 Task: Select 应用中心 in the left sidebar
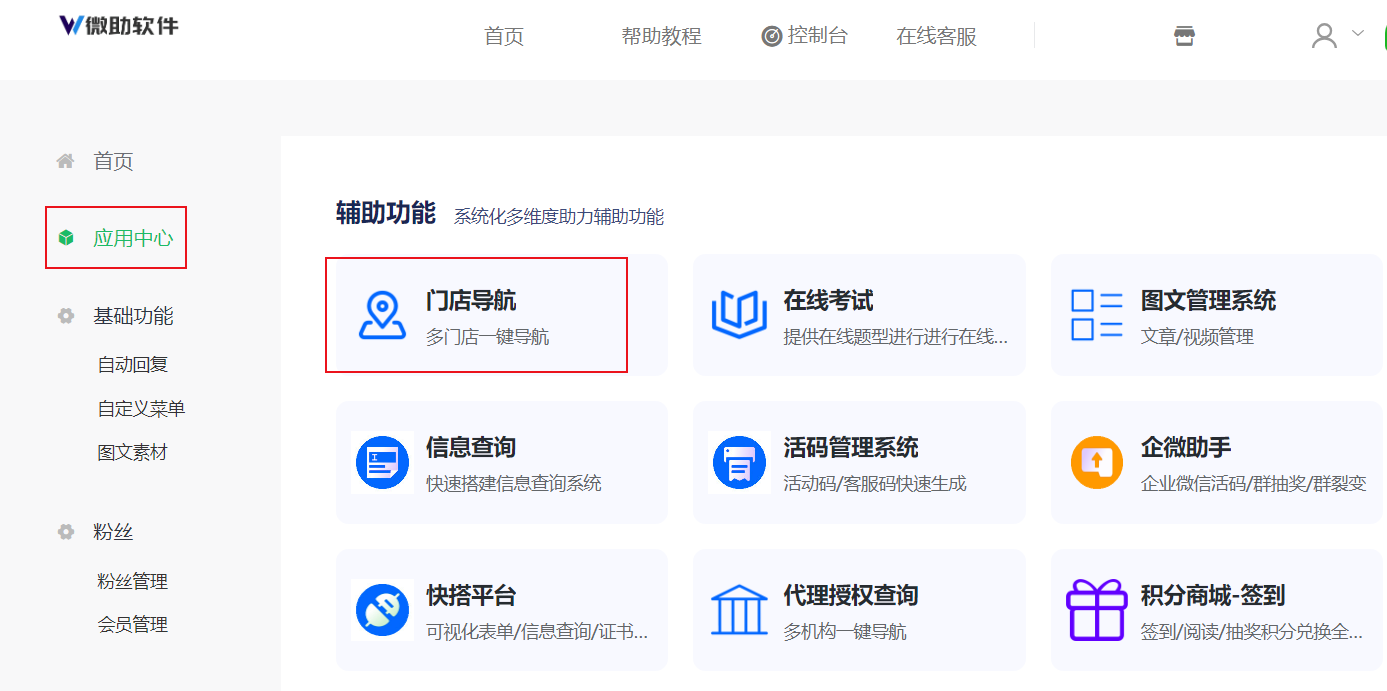tap(132, 238)
